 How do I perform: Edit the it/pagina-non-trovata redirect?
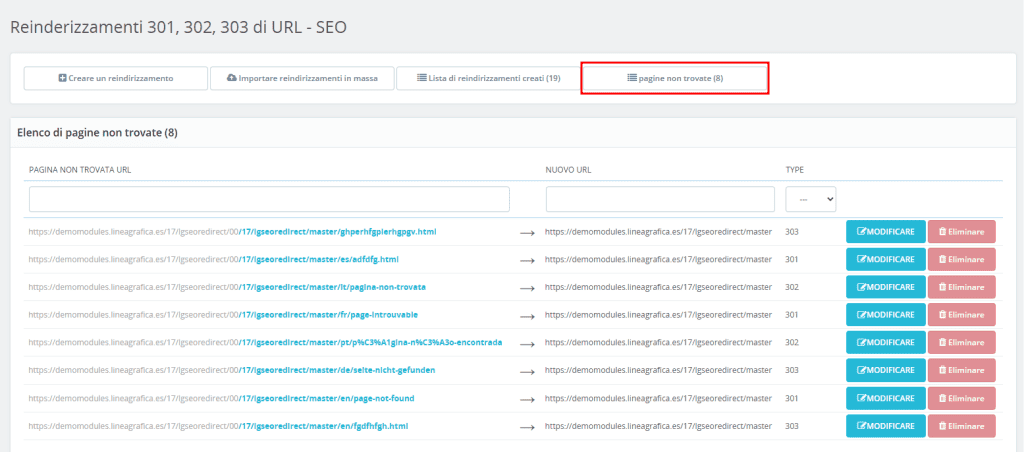coord(886,287)
